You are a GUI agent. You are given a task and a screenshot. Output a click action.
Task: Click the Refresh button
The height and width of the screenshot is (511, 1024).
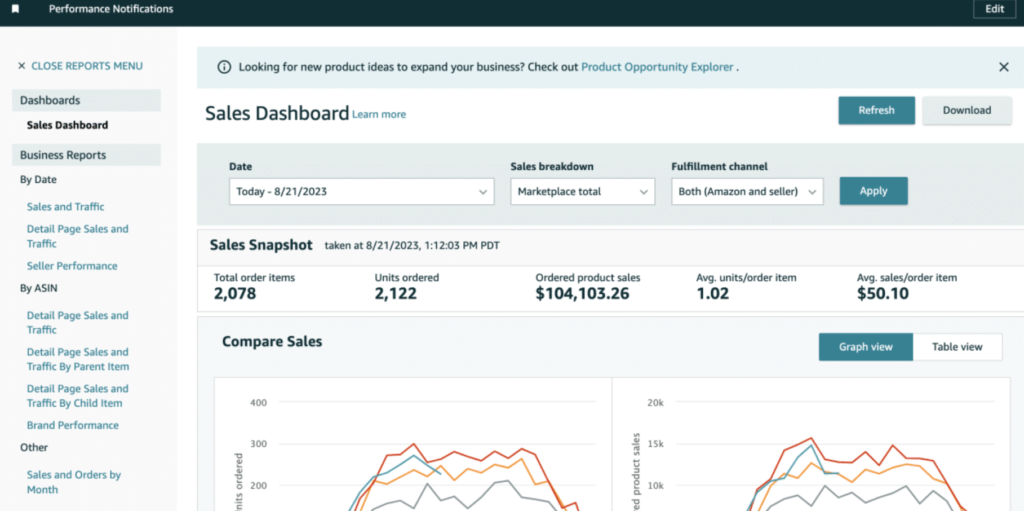(876, 111)
